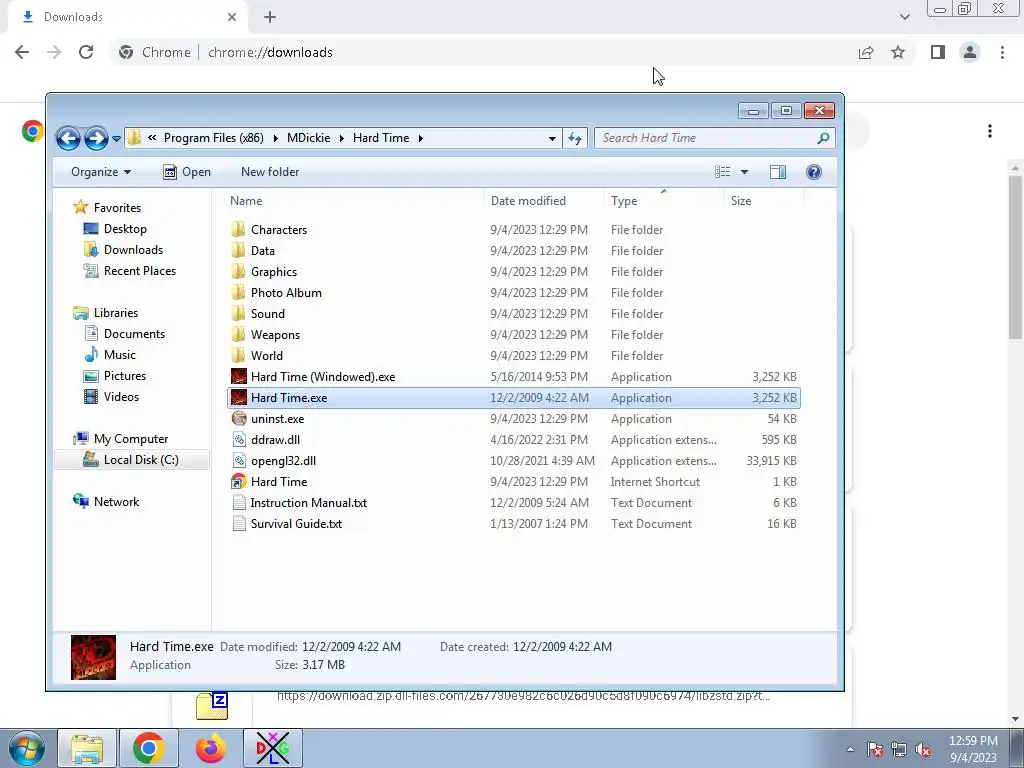Click the DXGL taskbar icon
1024x768 pixels.
272,748
